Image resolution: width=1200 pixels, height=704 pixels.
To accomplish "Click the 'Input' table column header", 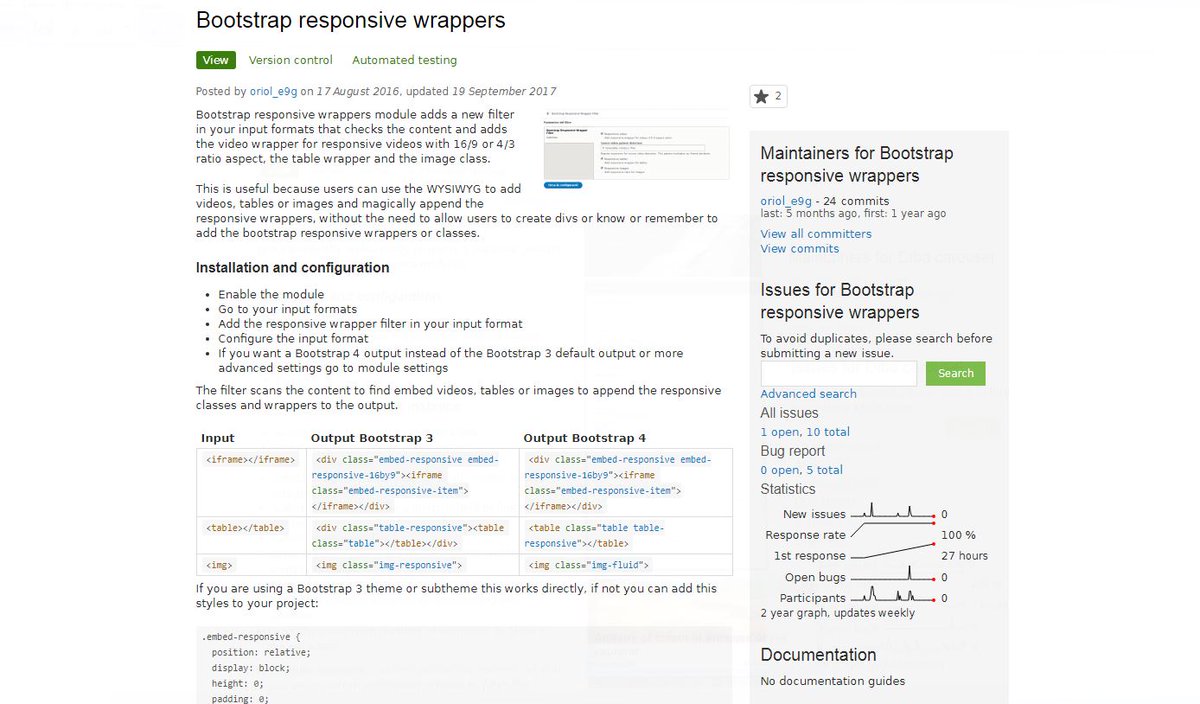I will click(218, 438).
